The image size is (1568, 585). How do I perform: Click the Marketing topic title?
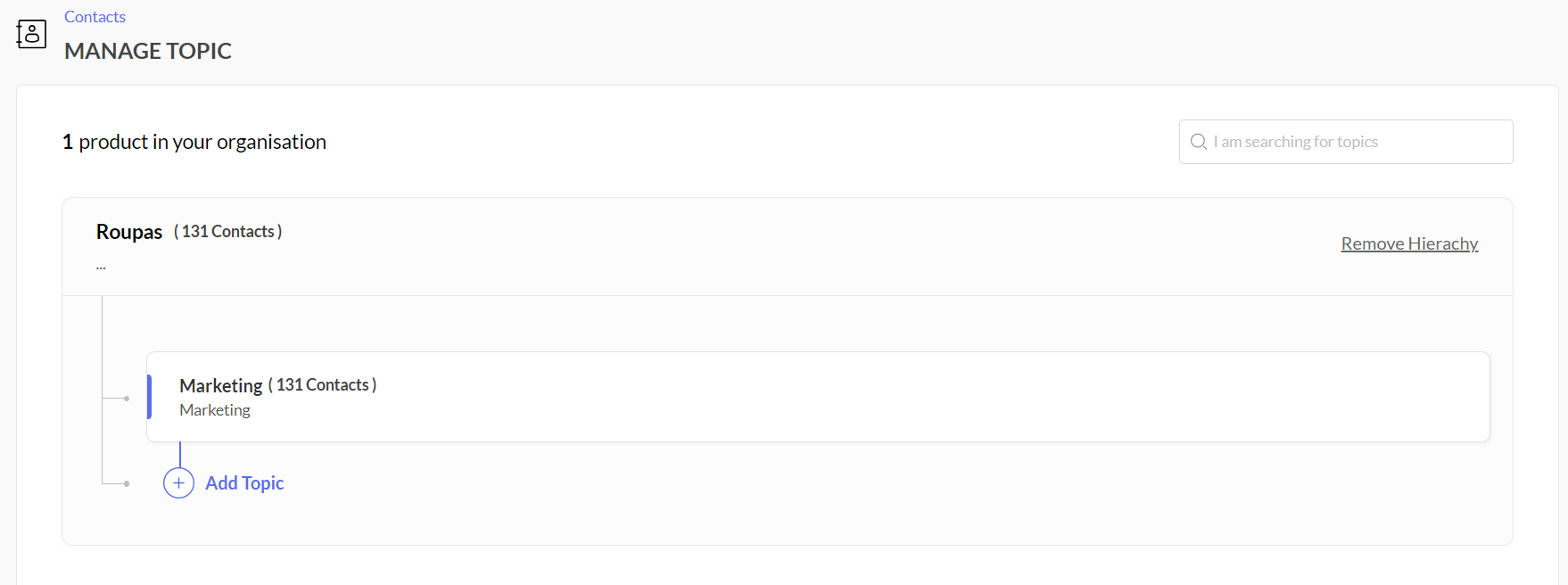point(220,385)
